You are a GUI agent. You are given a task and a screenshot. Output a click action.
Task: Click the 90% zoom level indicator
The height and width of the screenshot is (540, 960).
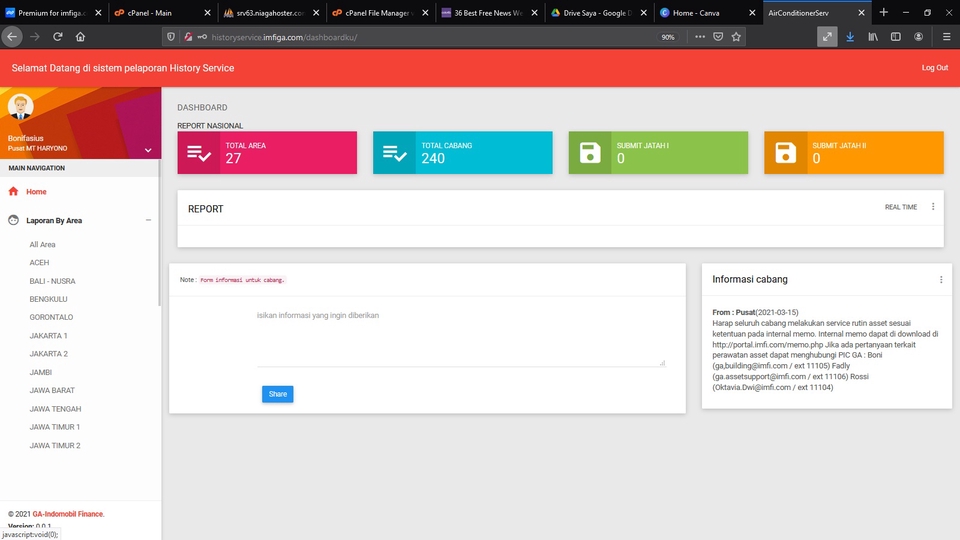coord(667,37)
